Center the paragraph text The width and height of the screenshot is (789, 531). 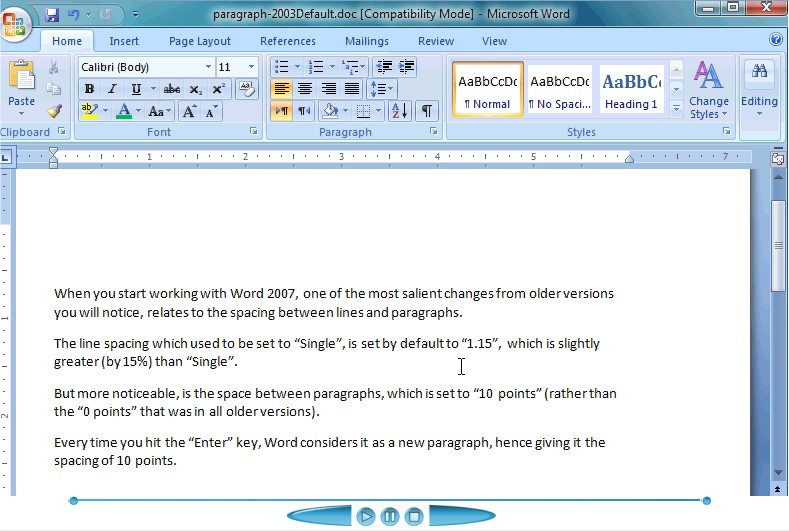(304, 89)
